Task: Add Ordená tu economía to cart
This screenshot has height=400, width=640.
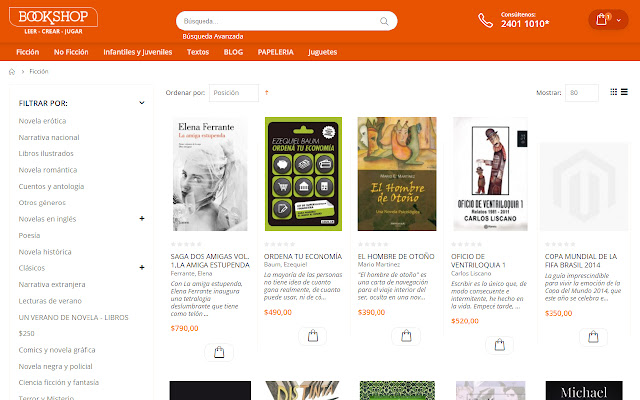Action: 313,336
